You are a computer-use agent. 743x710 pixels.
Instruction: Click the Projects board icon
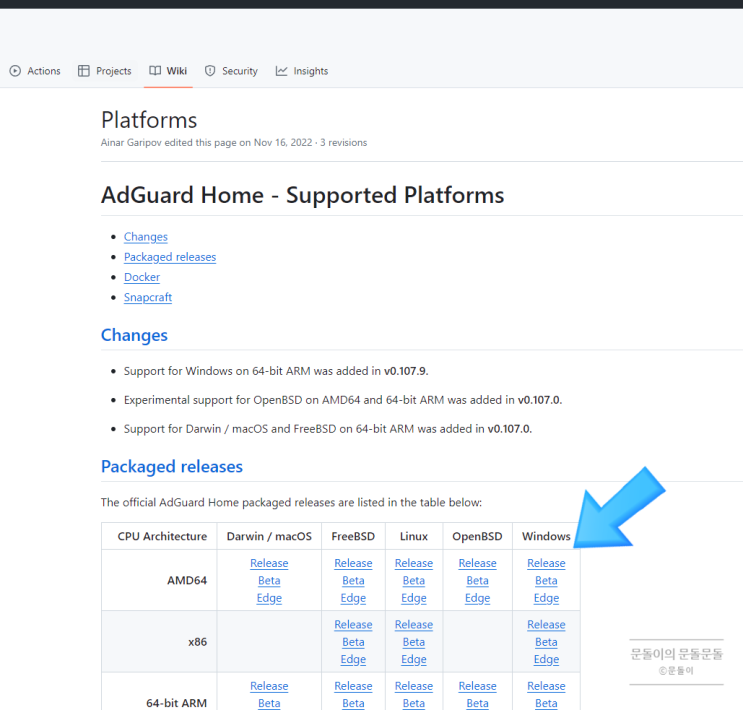[84, 71]
